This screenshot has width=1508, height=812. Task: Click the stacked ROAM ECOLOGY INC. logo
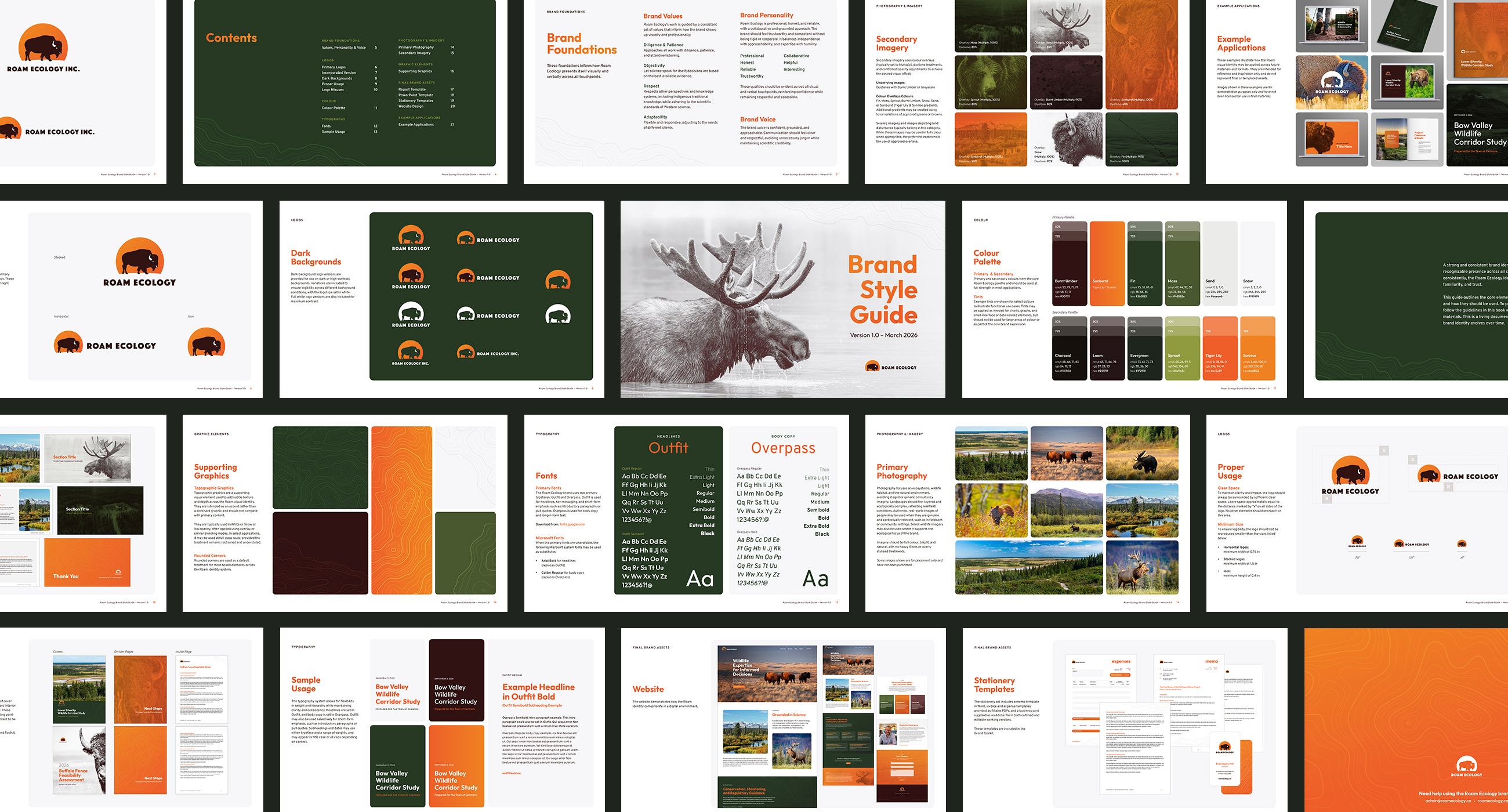pyautogui.click(x=43, y=49)
